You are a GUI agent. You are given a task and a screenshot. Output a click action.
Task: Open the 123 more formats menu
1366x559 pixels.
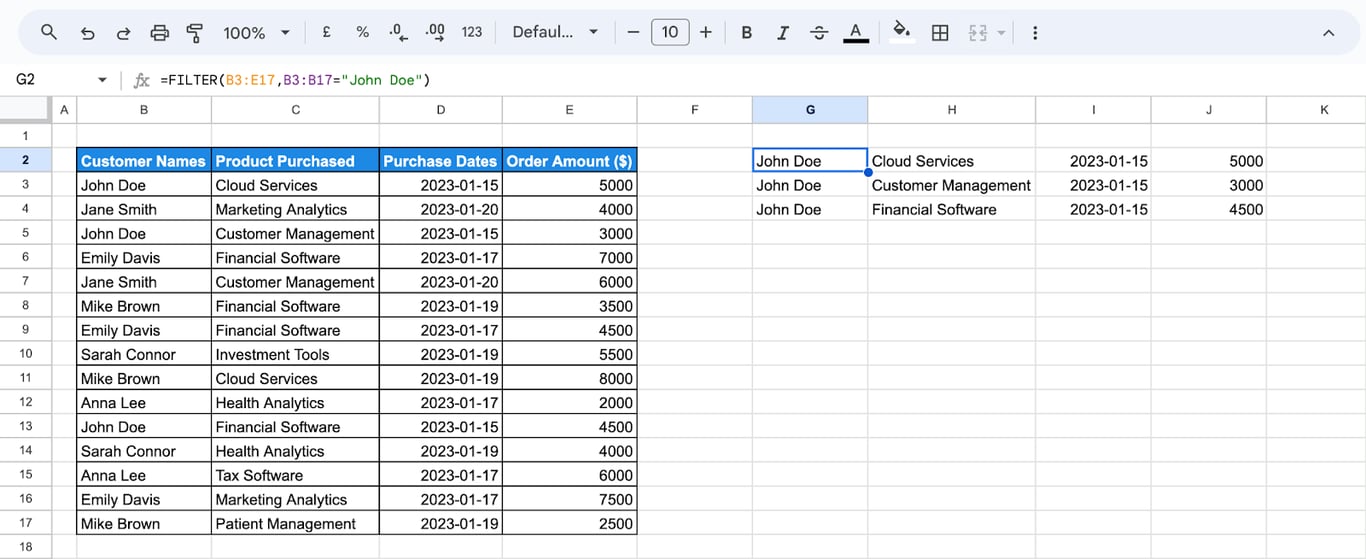(472, 32)
